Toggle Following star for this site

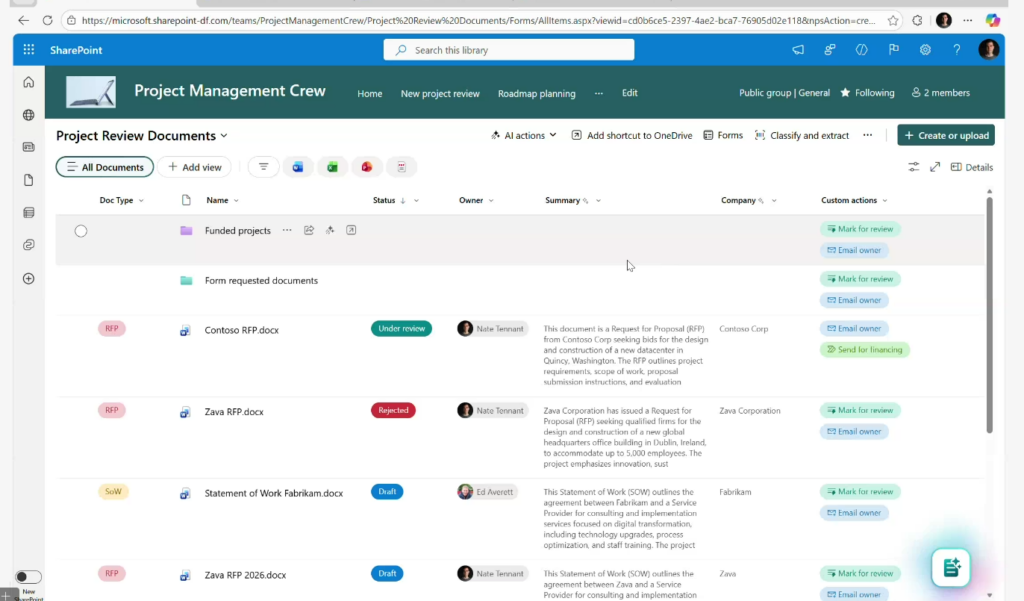click(x=867, y=93)
